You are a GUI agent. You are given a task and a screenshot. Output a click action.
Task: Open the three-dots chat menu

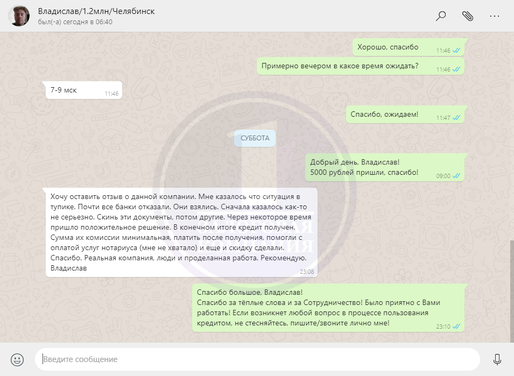(494, 16)
